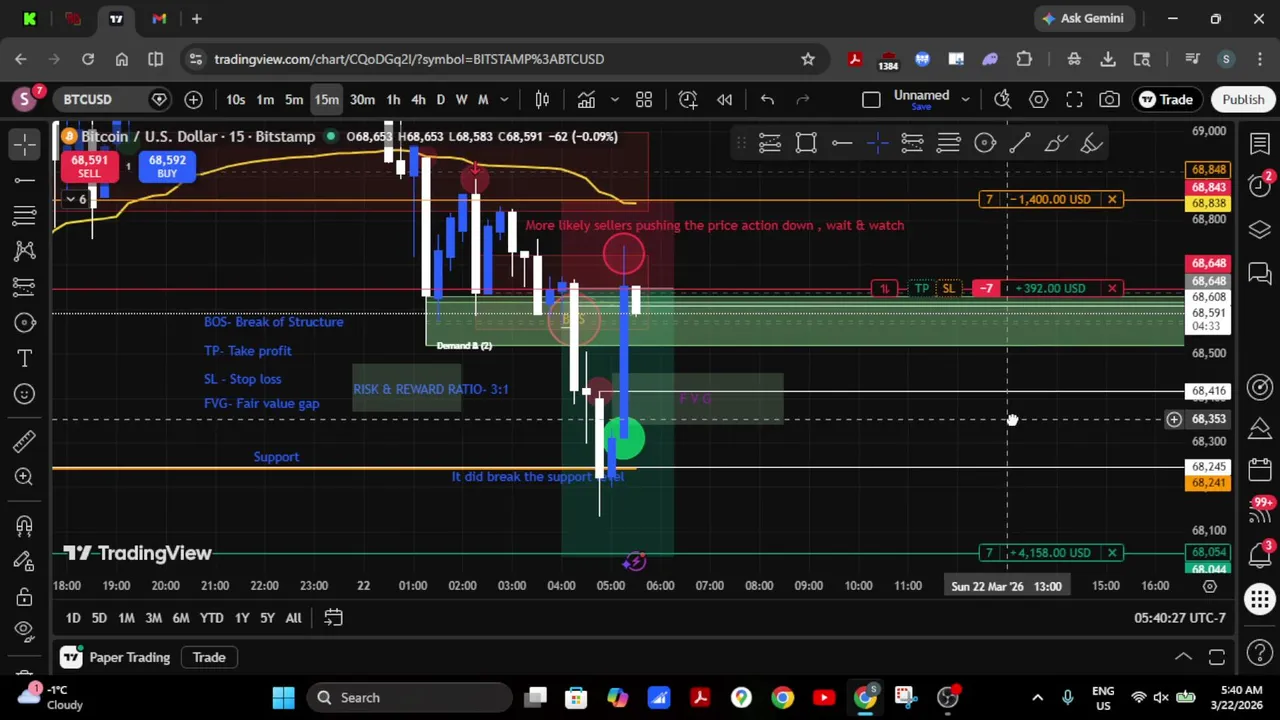Activate the Zoom In tool
The width and height of the screenshot is (1280, 720).
pyautogui.click(x=25, y=476)
